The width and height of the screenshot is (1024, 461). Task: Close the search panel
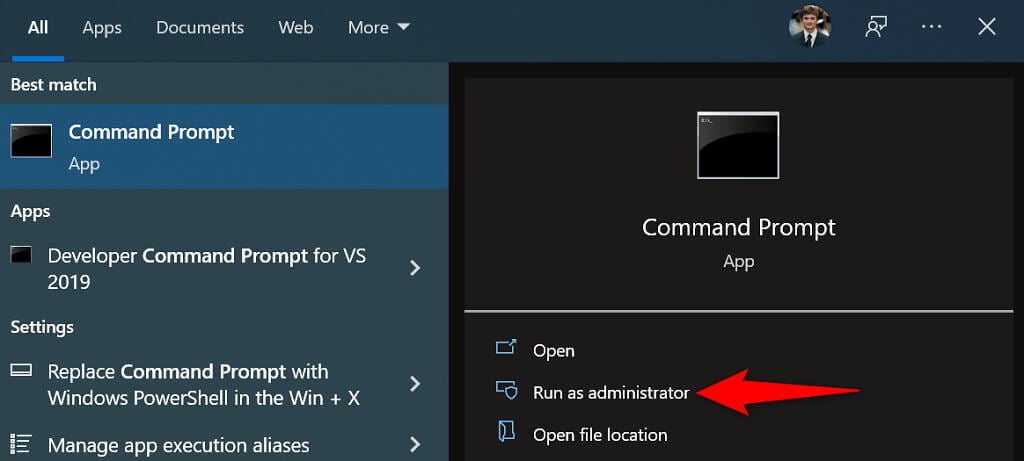pos(987,27)
